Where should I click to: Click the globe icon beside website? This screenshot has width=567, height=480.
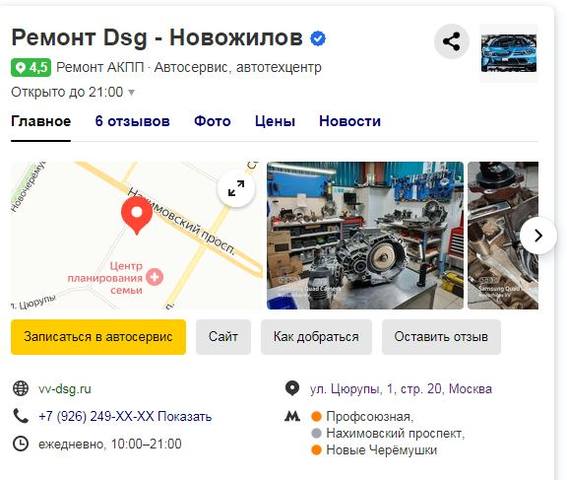click(x=21, y=388)
